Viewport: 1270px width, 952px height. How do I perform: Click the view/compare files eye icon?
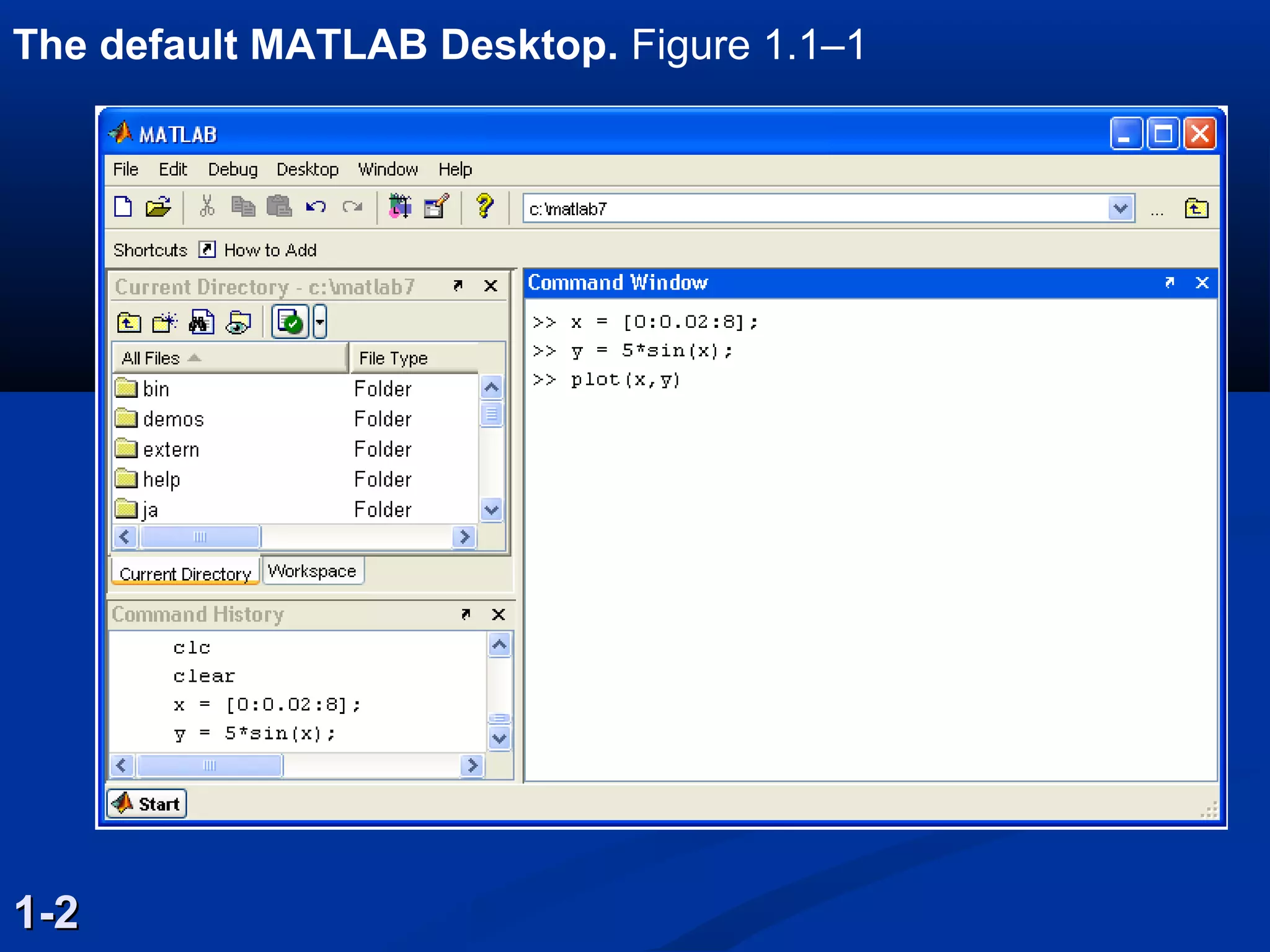[x=238, y=323]
